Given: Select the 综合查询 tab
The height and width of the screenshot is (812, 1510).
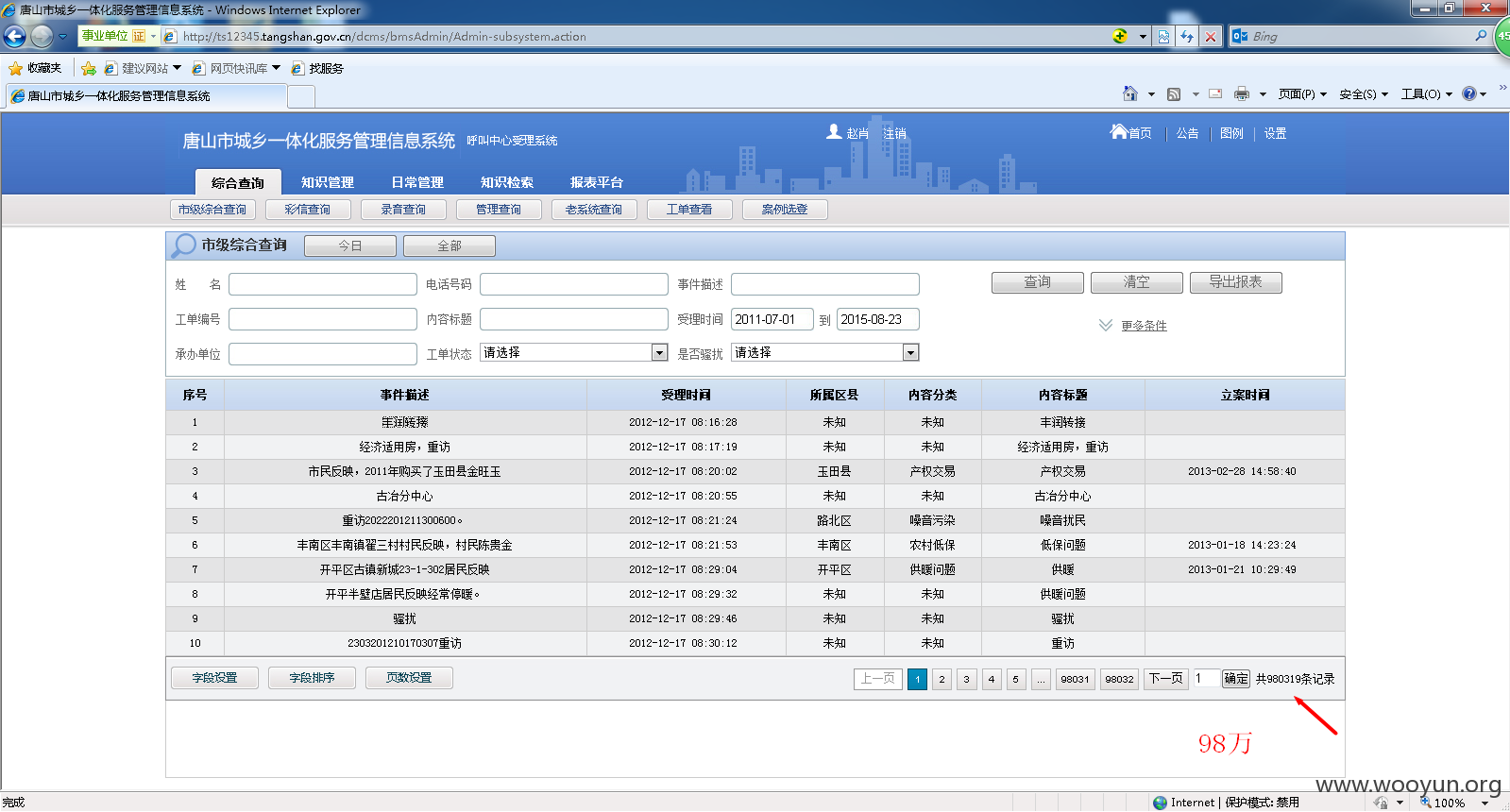Looking at the screenshot, I should 238,182.
